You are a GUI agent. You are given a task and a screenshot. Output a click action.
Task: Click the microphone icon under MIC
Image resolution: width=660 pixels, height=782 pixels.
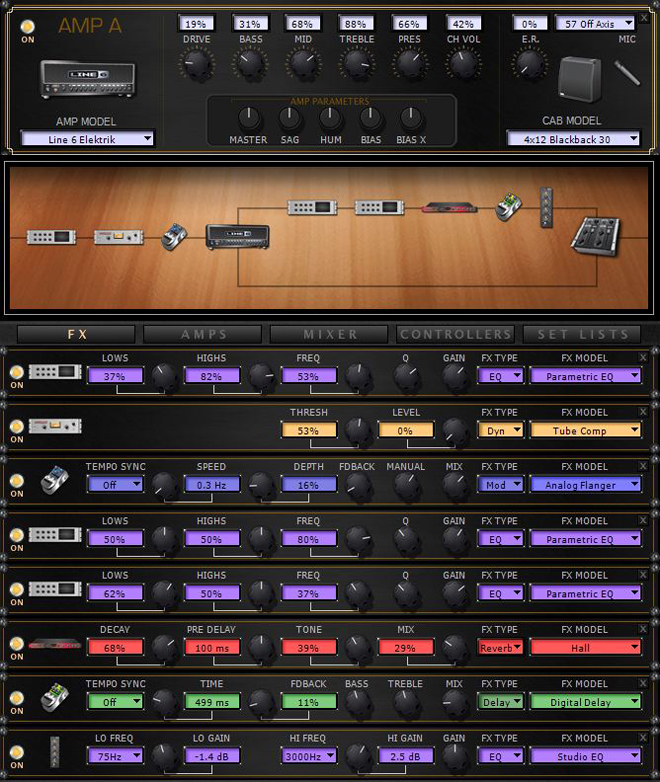627,73
